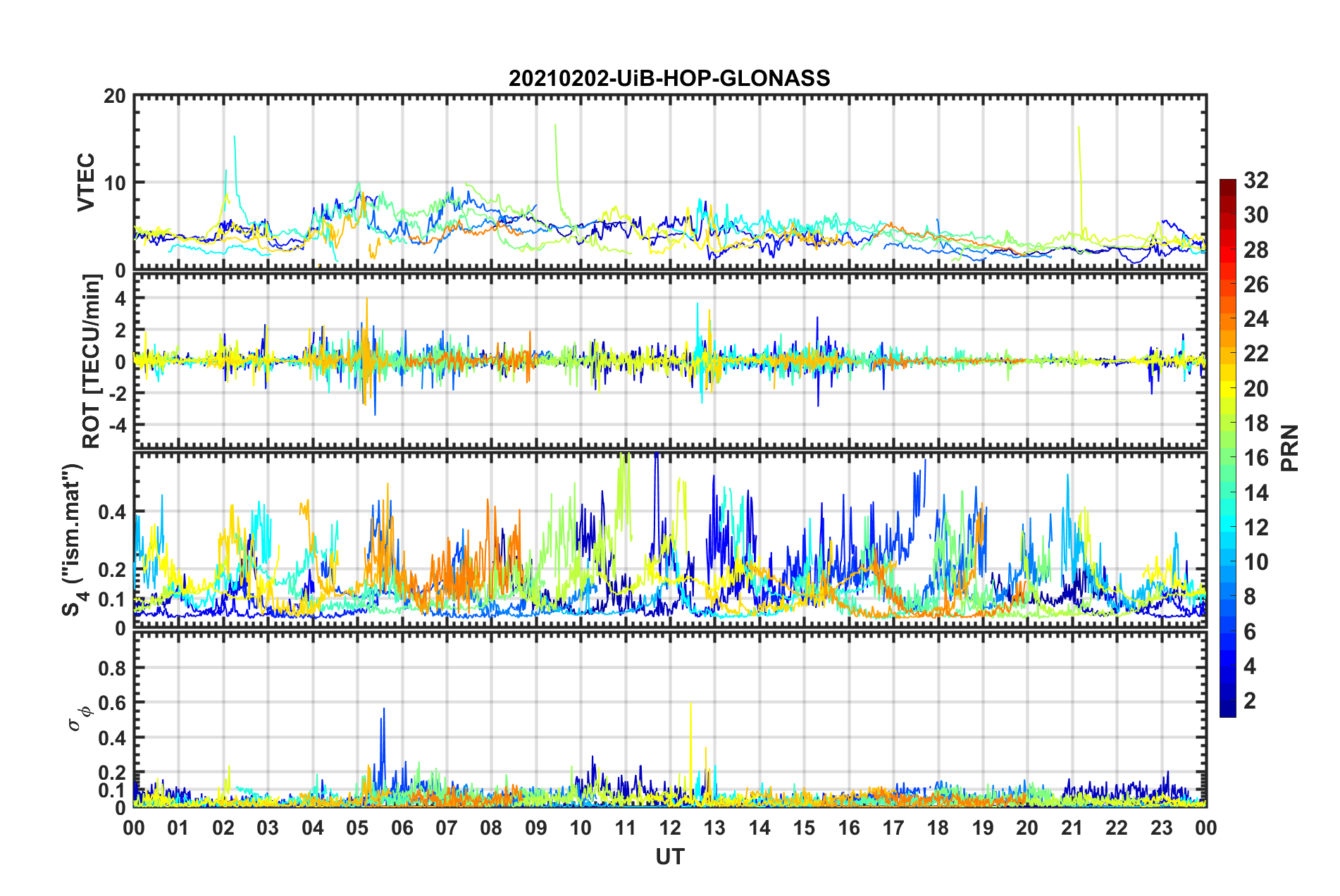
Task: Click the ROT [TECU/min] axis label
Action: click(92, 361)
